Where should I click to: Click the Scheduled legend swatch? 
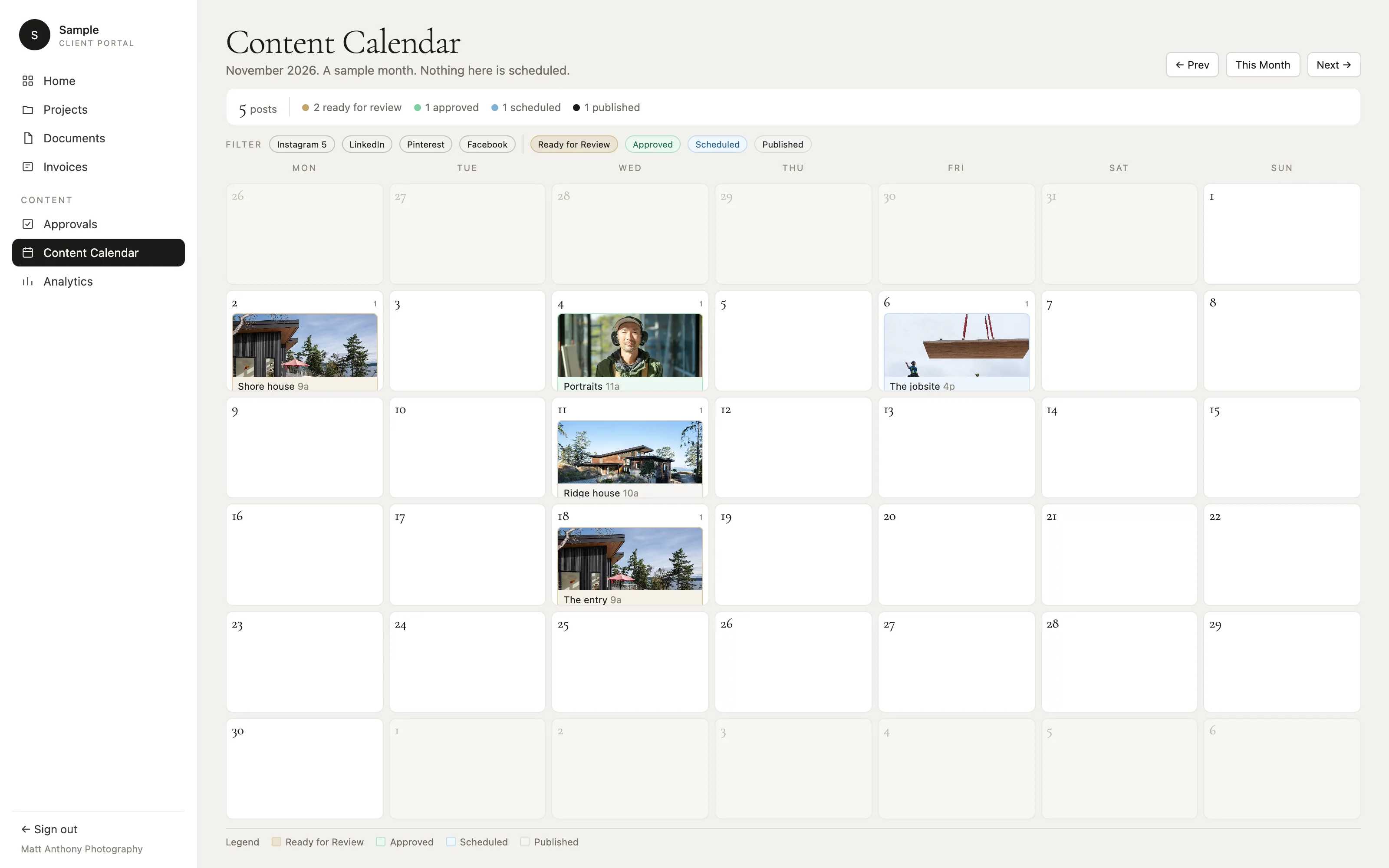click(451, 842)
